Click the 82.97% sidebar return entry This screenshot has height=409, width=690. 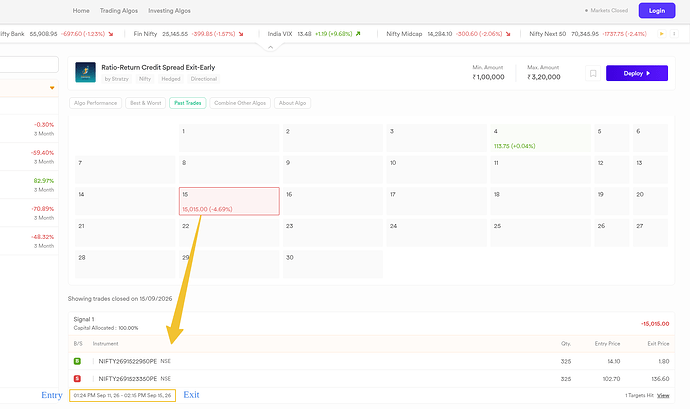pos(29,185)
